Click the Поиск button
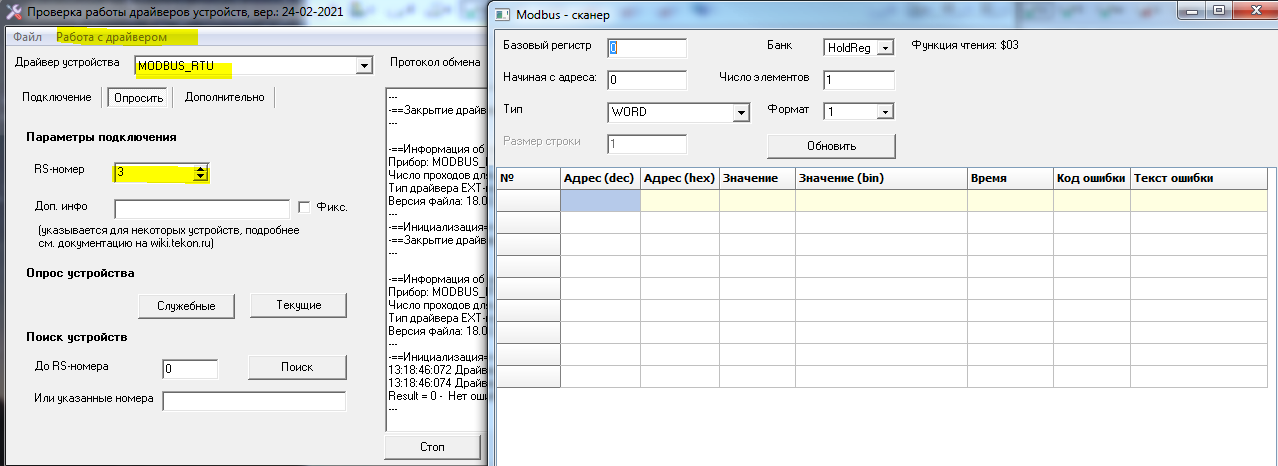 tap(297, 367)
